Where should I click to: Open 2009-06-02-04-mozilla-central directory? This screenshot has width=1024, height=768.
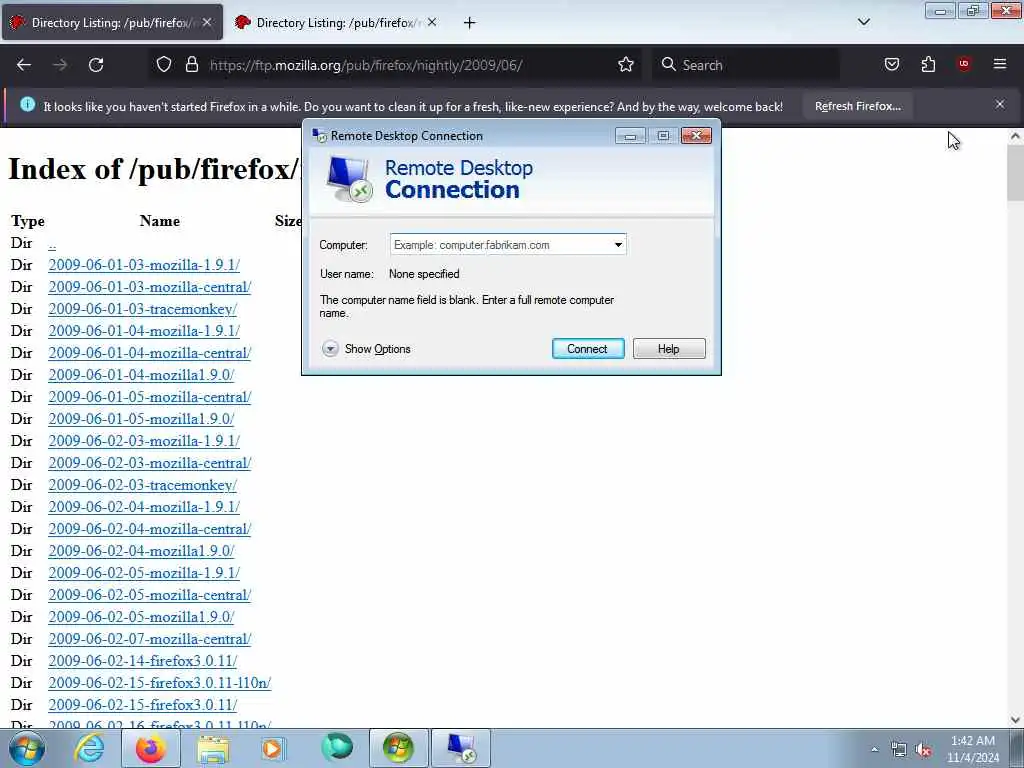[x=150, y=528]
